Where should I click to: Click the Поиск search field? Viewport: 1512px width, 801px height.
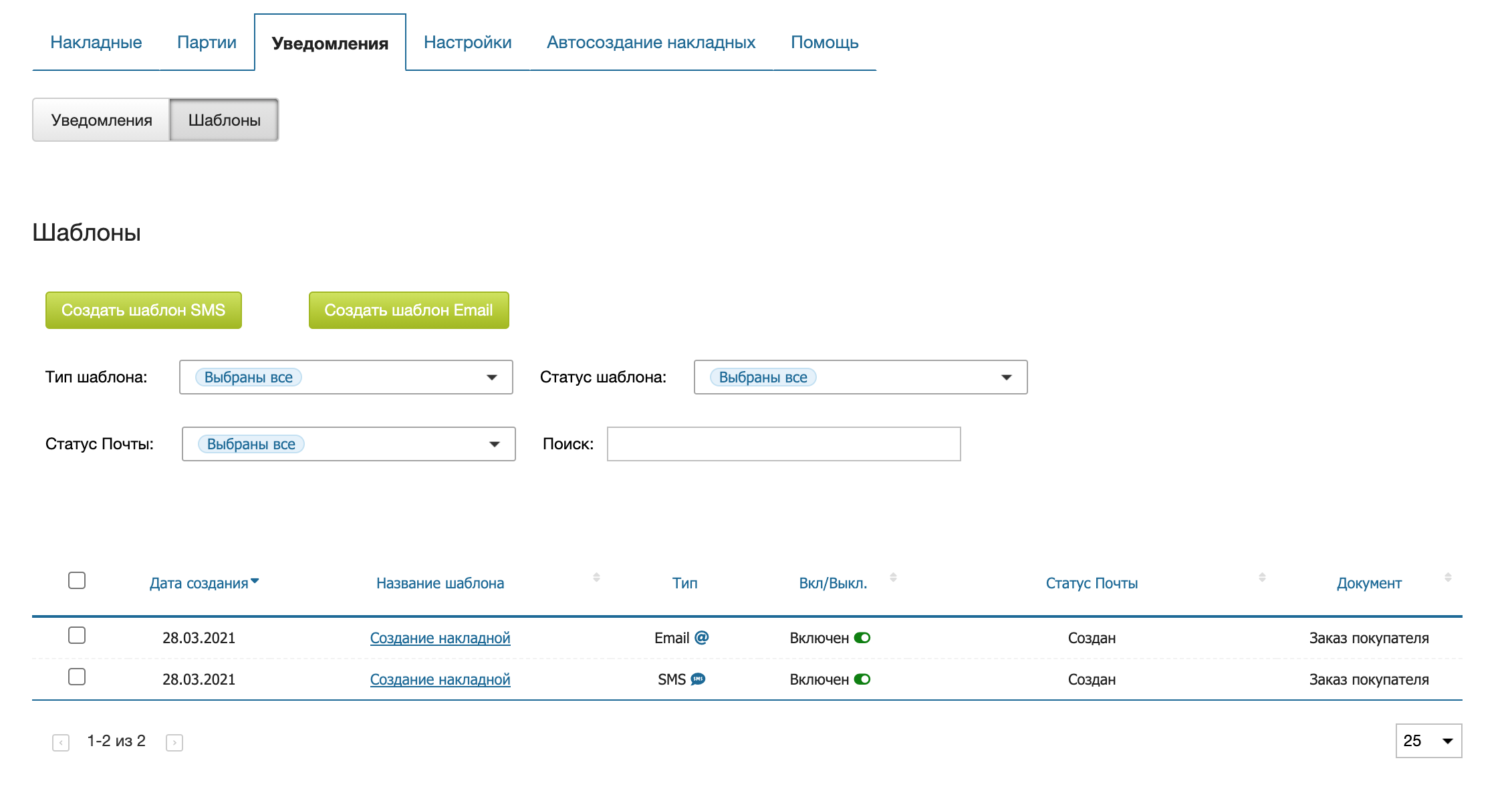point(783,444)
